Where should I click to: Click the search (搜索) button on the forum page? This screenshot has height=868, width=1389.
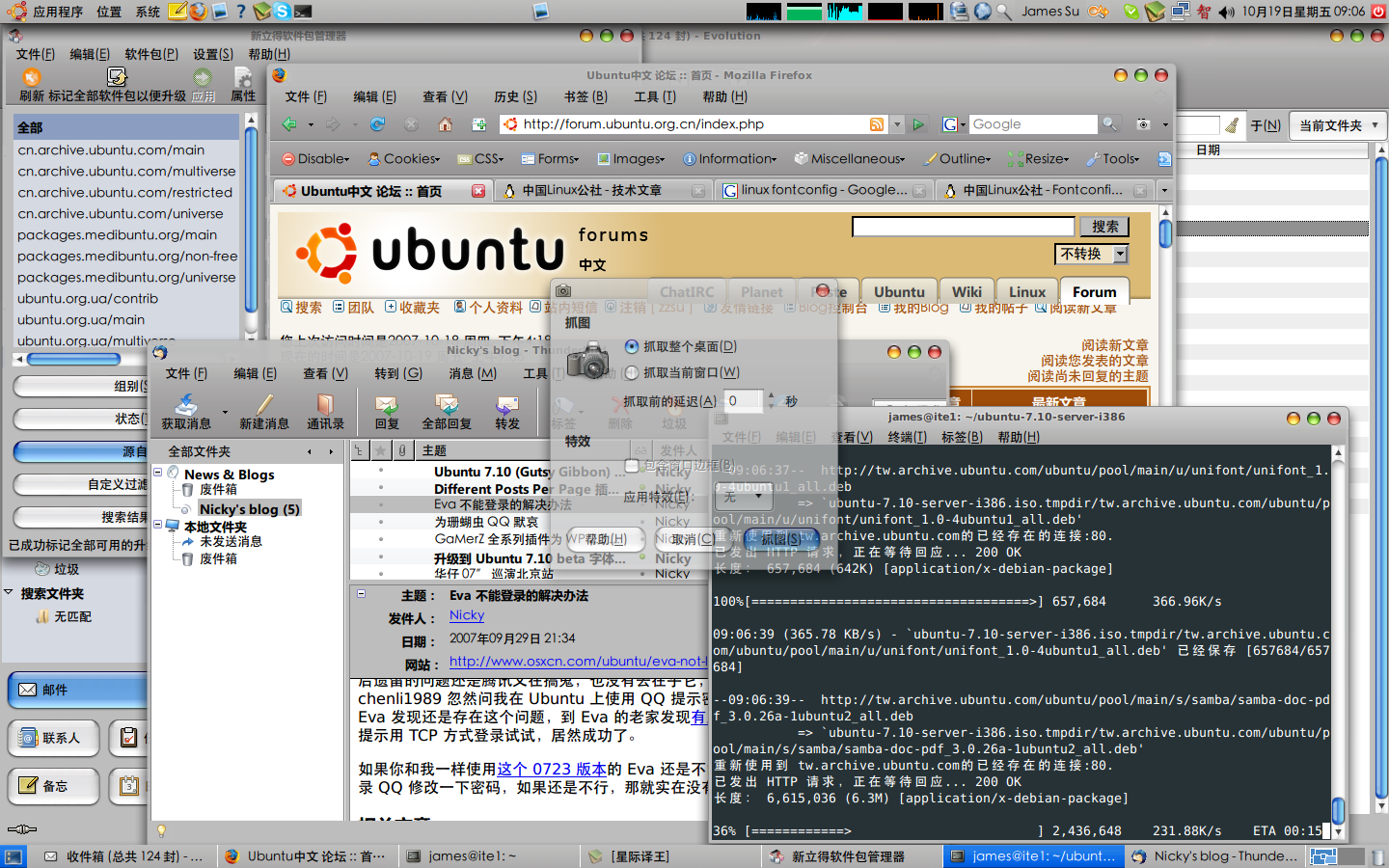pos(1104,227)
